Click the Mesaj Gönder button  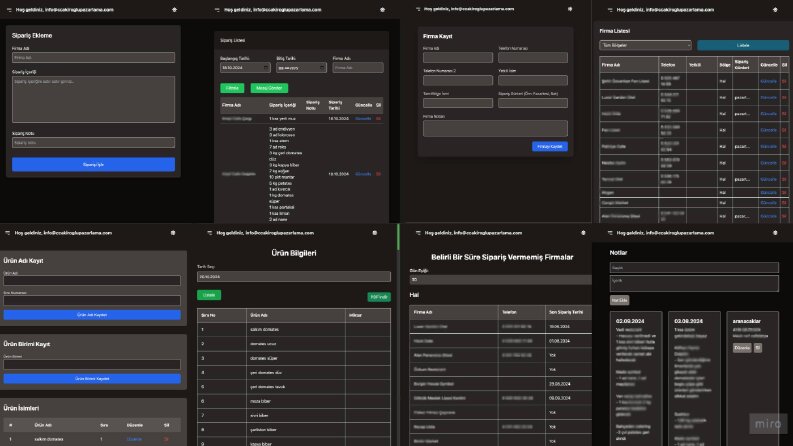(x=269, y=88)
